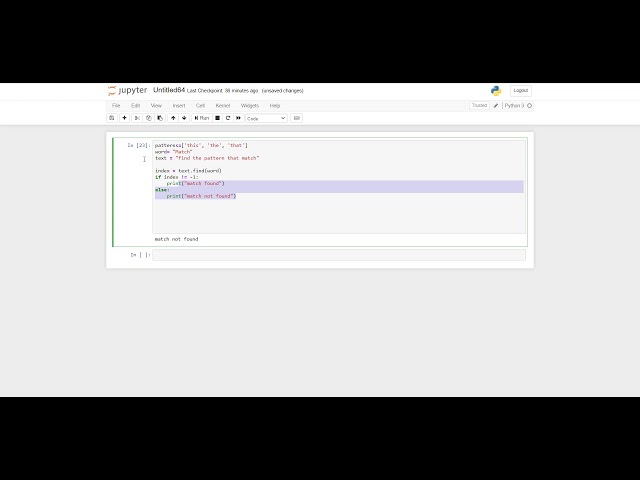The image size is (640, 480).
Task: Click the 'if index != -1:' line
Action: point(176,177)
